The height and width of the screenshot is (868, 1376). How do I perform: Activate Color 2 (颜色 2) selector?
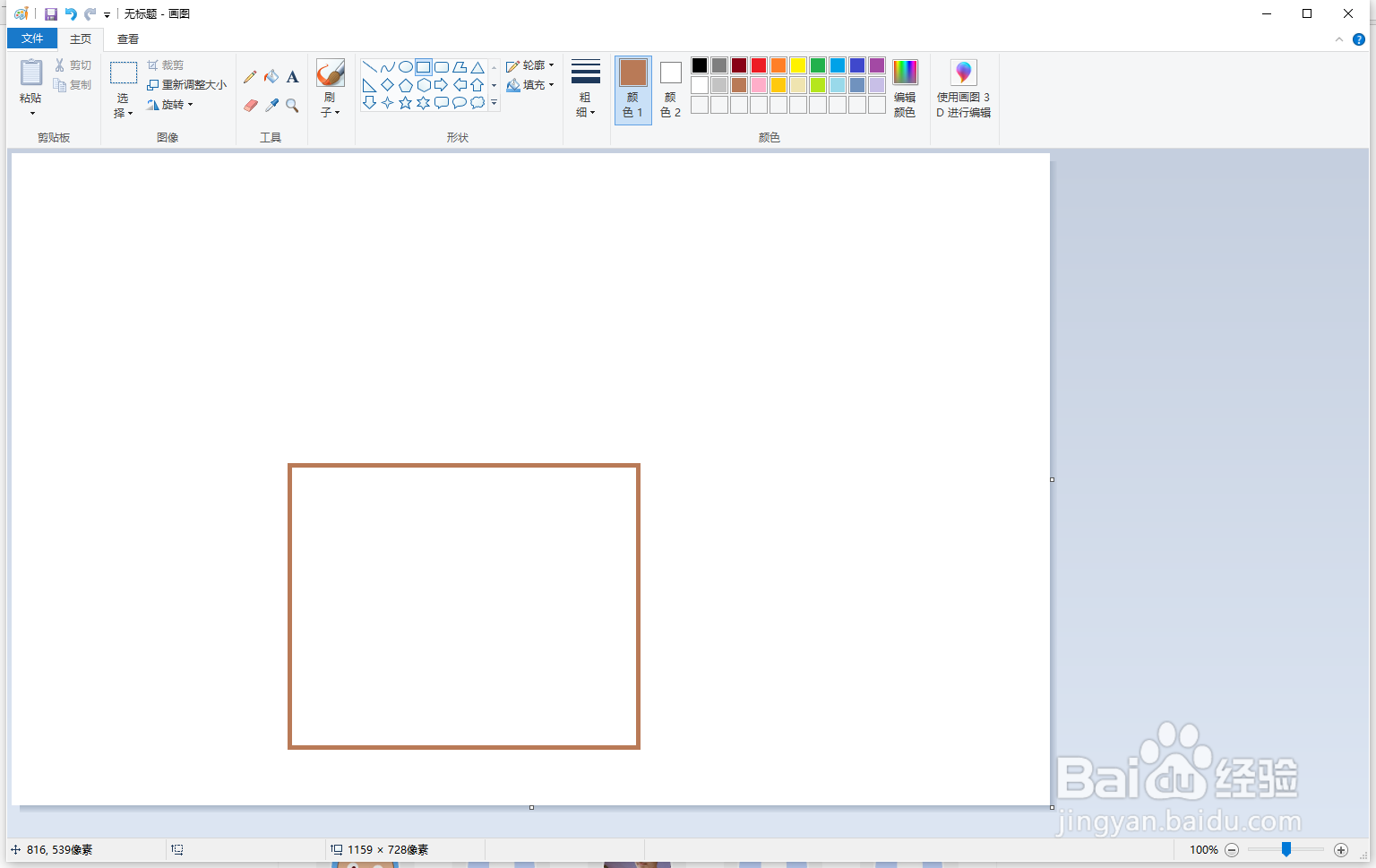click(670, 90)
